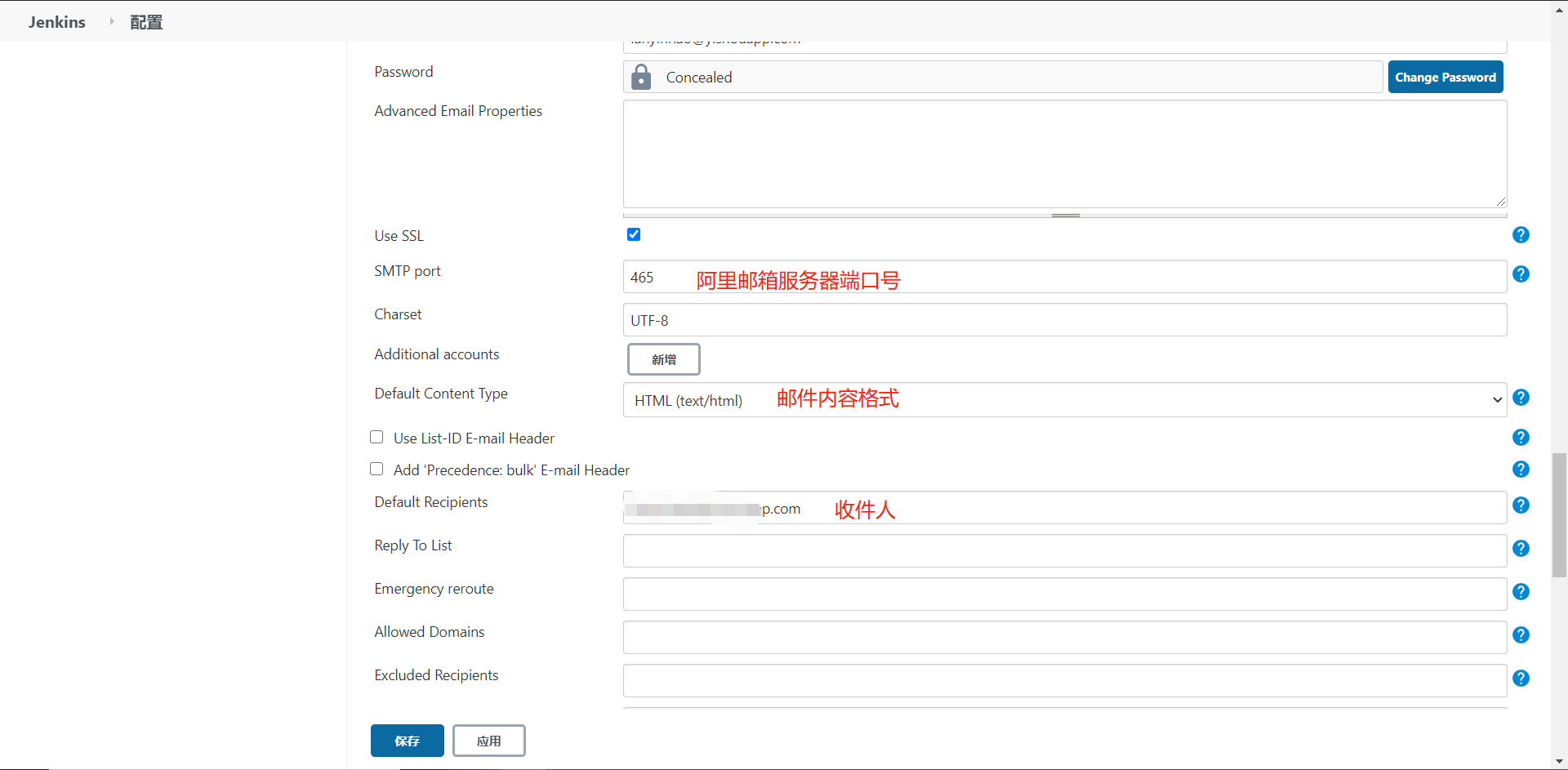Click the page vertical scrollbar thumb

point(1560,514)
